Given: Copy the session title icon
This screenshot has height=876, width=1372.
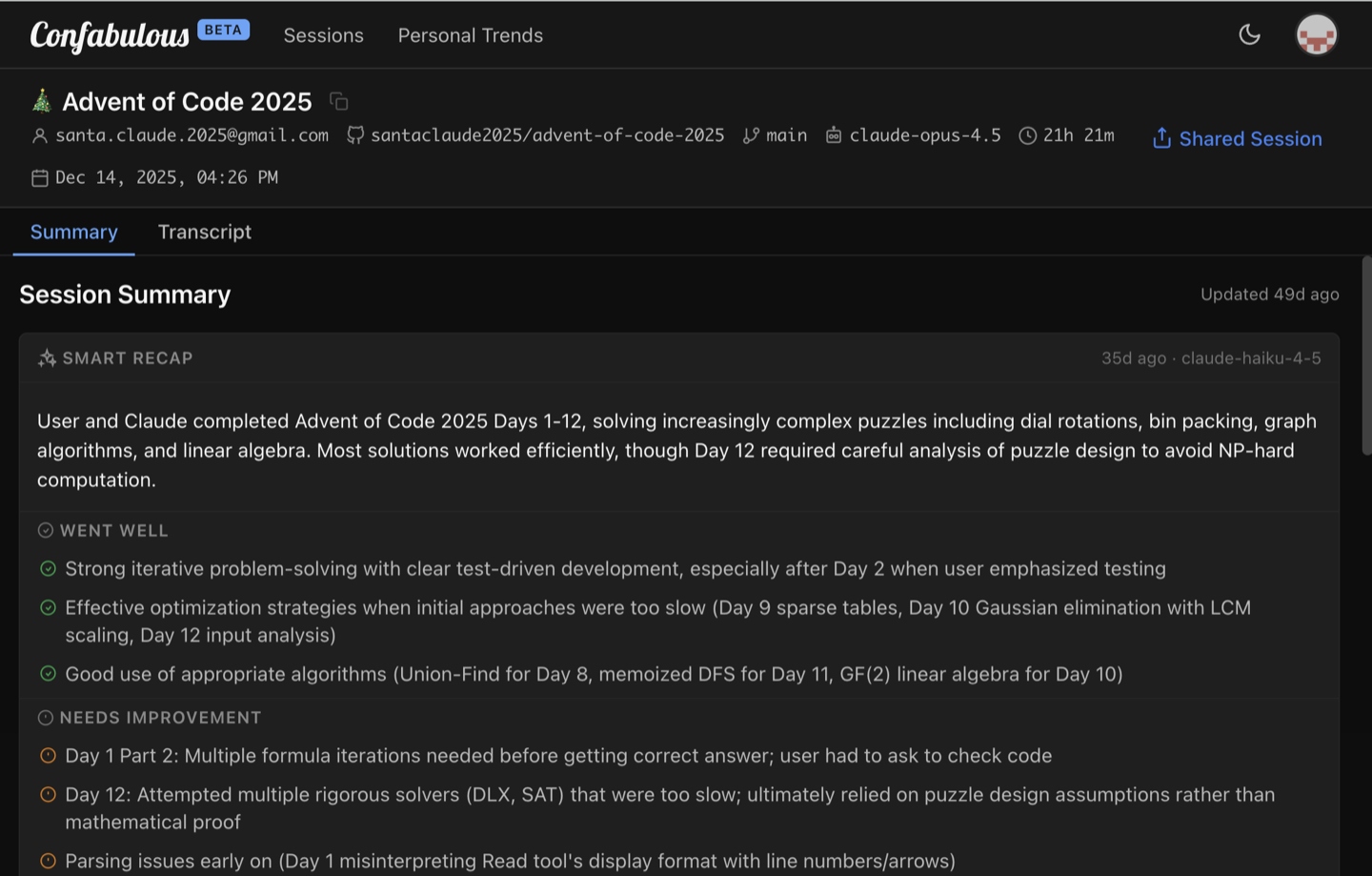Looking at the screenshot, I should pyautogui.click(x=339, y=101).
